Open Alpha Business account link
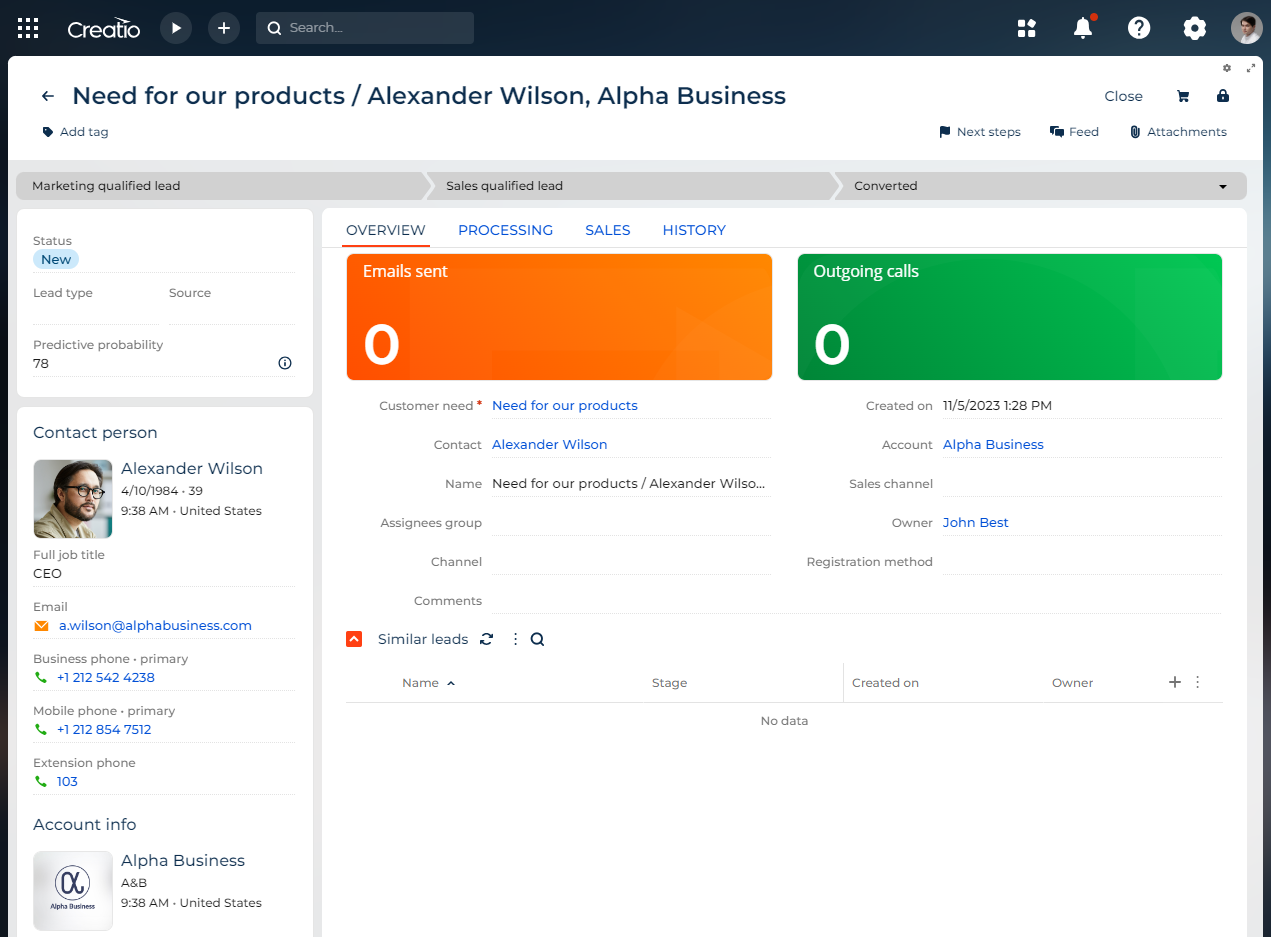Screen dimensions: 1271x937 point(993,445)
